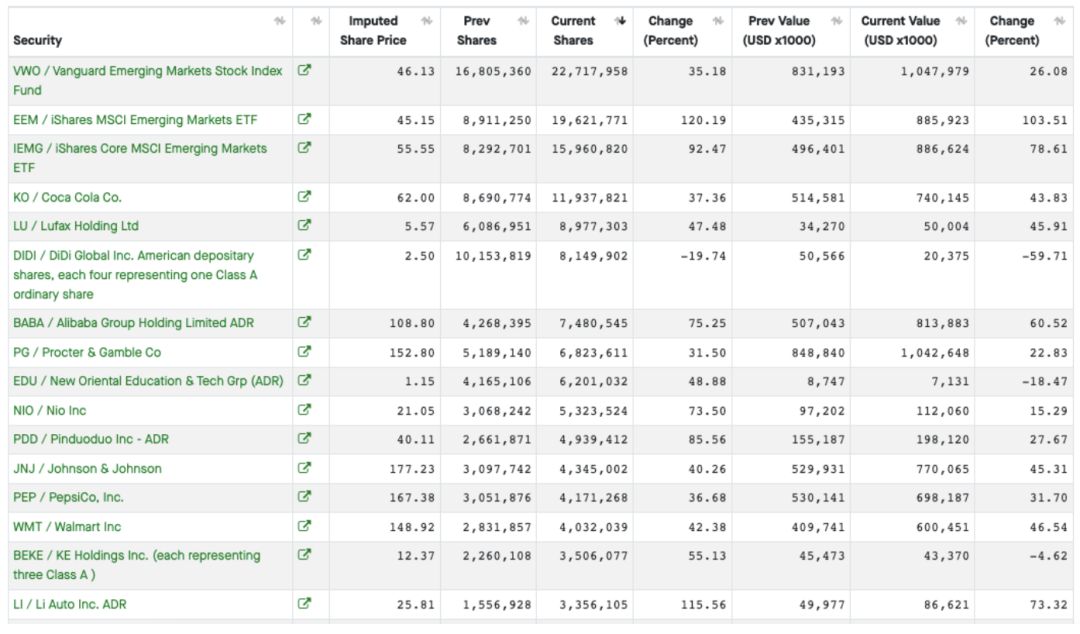This screenshot has width=1080, height=634.
Task: Open EEM iShares MSCI Emerging Markets ETF link
Action: 135,120
